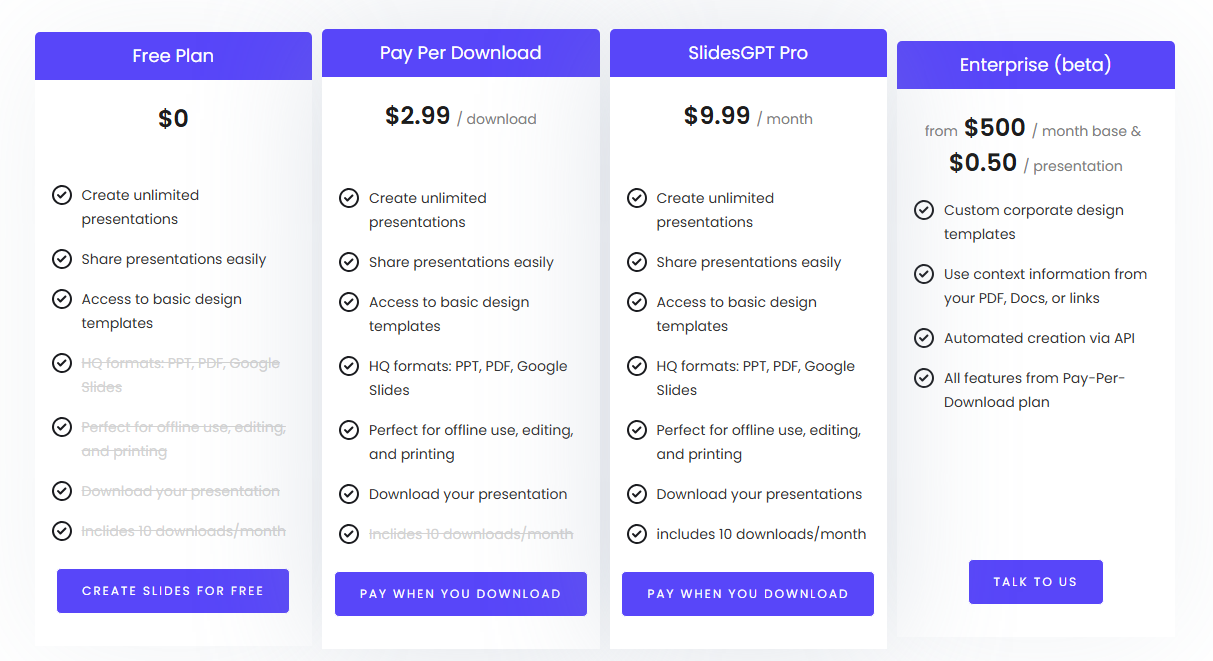Click checkmark next to Free Plan's Share presentations easily
This screenshot has height=661, width=1213.
pyautogui.click(x=62, y=259)
